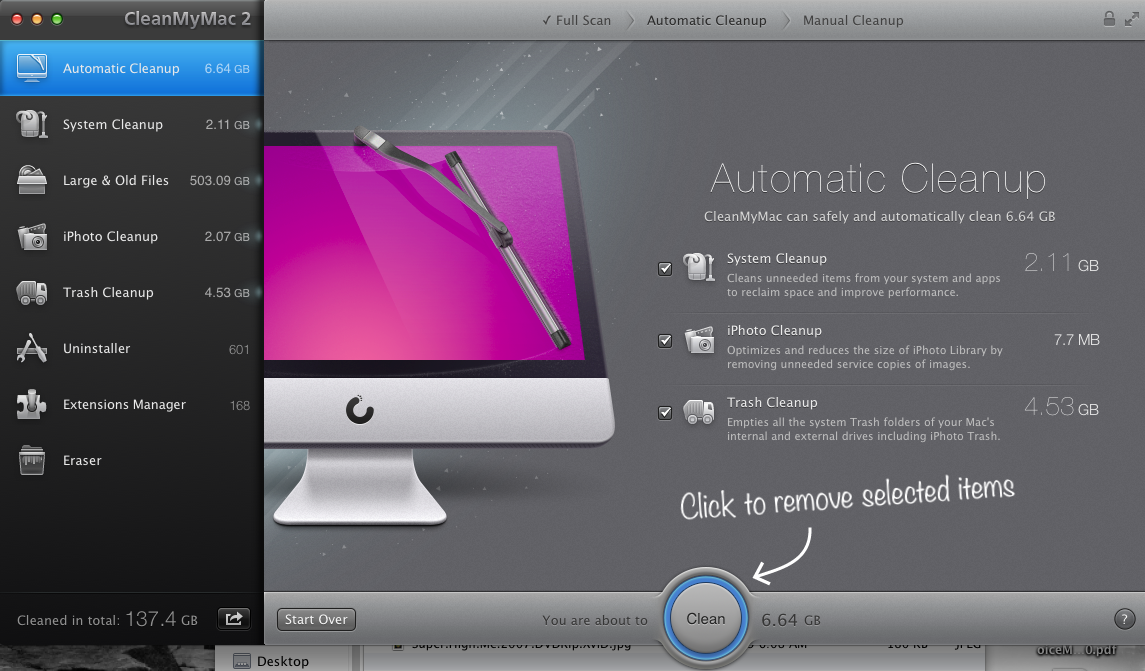Screen dimensions: 1145x671
Task: Open Trash Cleanup in the sidebar
Action: click(131, 292)
